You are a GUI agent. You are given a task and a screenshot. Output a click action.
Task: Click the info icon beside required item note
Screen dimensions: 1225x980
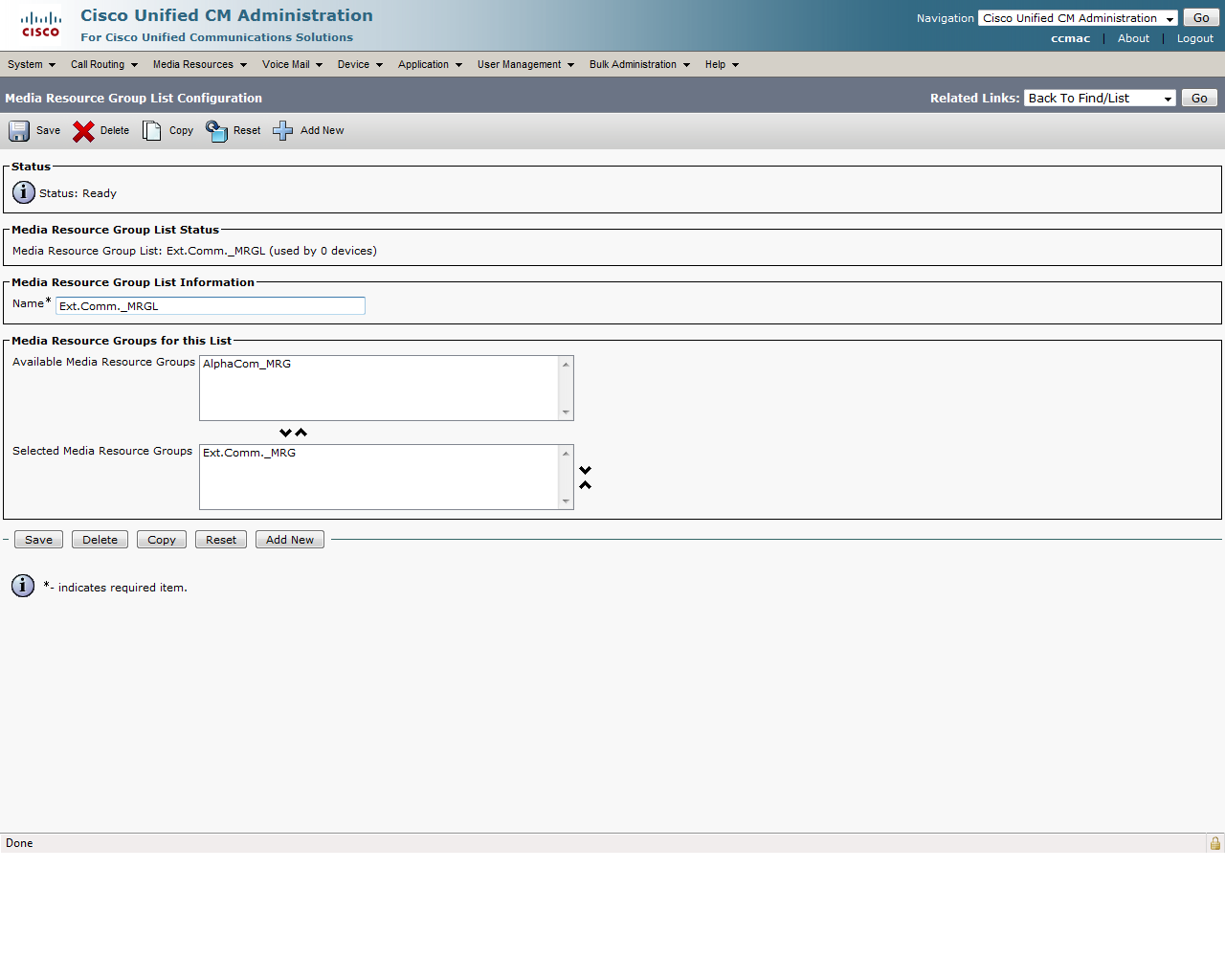coord(23,586)
